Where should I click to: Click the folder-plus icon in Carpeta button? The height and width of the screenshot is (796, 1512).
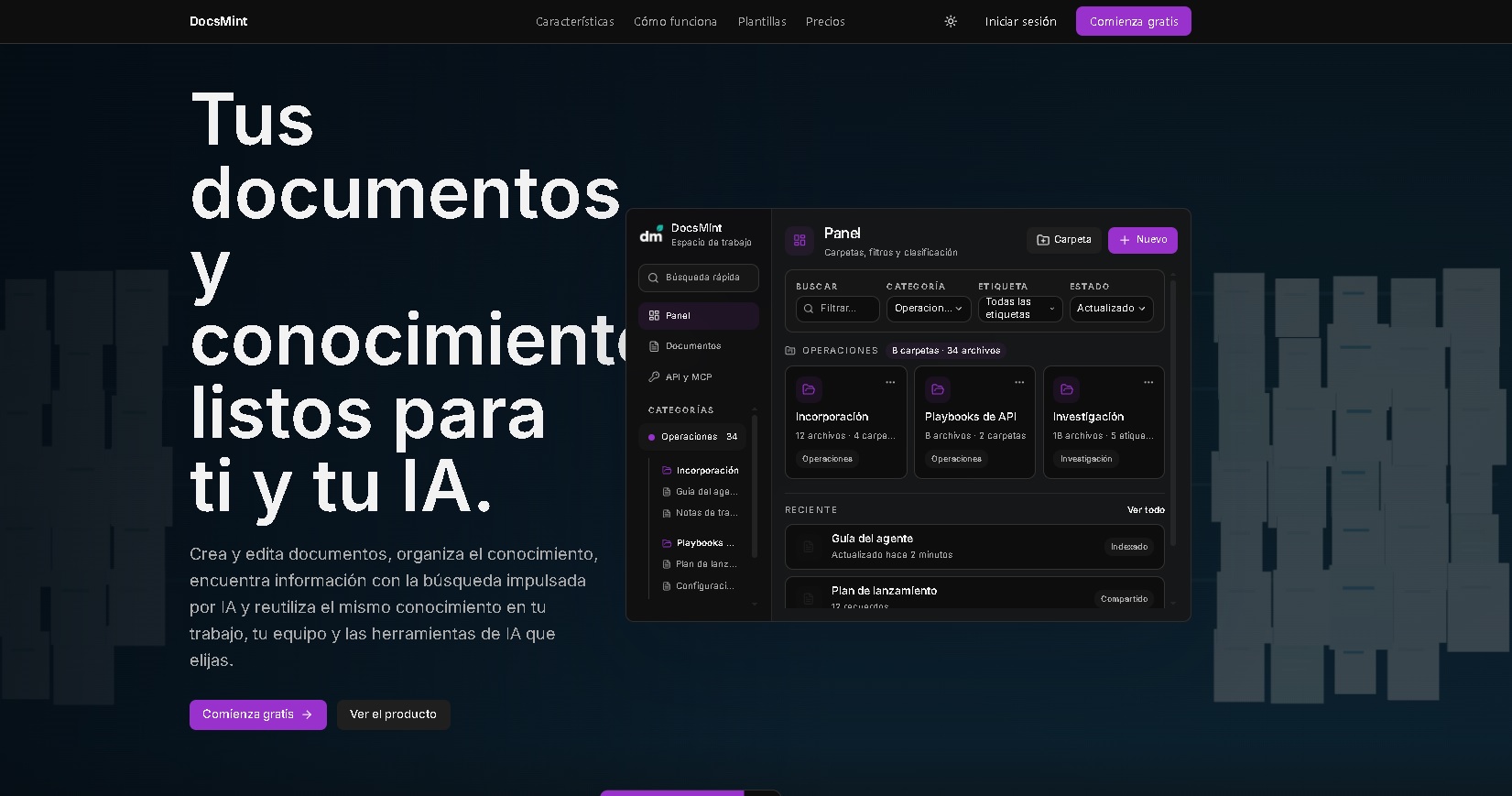[1043, 240]
